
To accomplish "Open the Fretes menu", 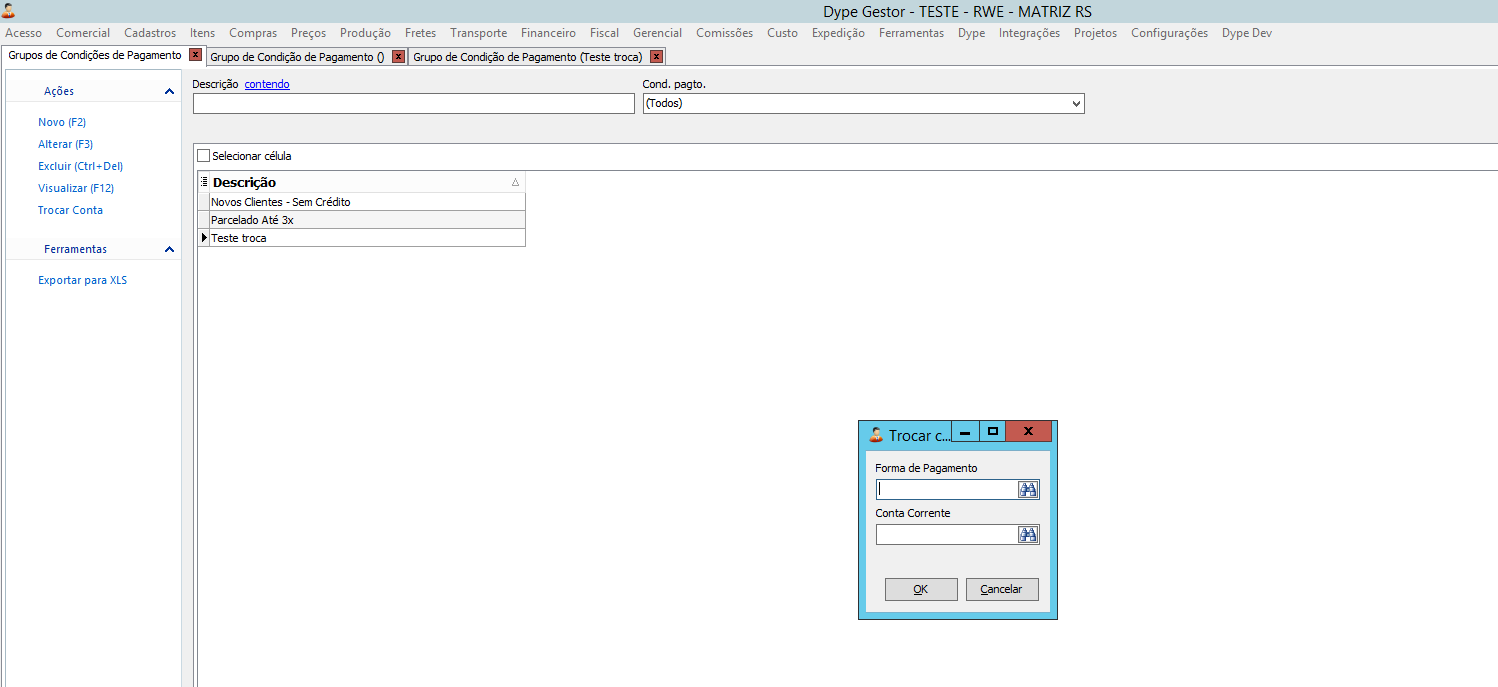I will pos(420,33).
